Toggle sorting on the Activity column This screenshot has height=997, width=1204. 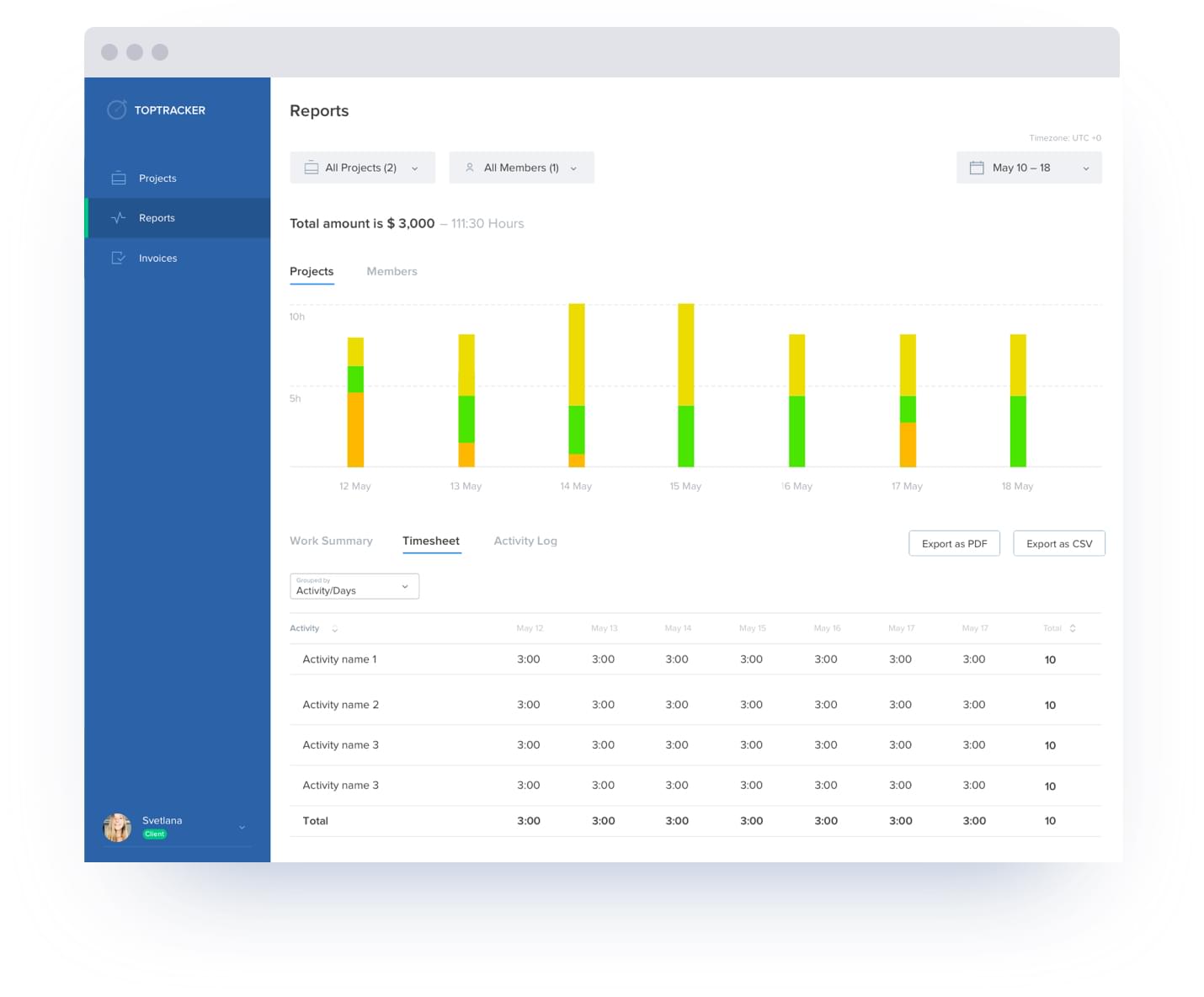[334, 628]
